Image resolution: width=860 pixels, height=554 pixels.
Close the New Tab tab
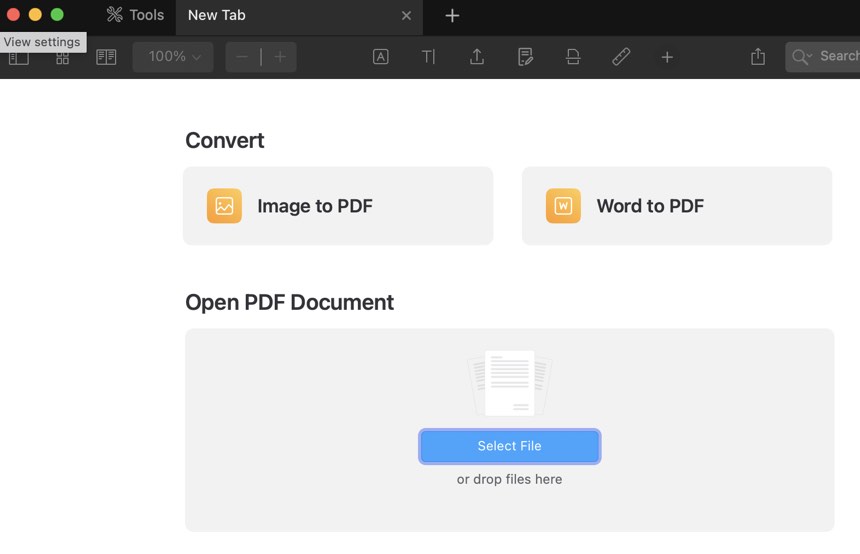click(406, 16)
